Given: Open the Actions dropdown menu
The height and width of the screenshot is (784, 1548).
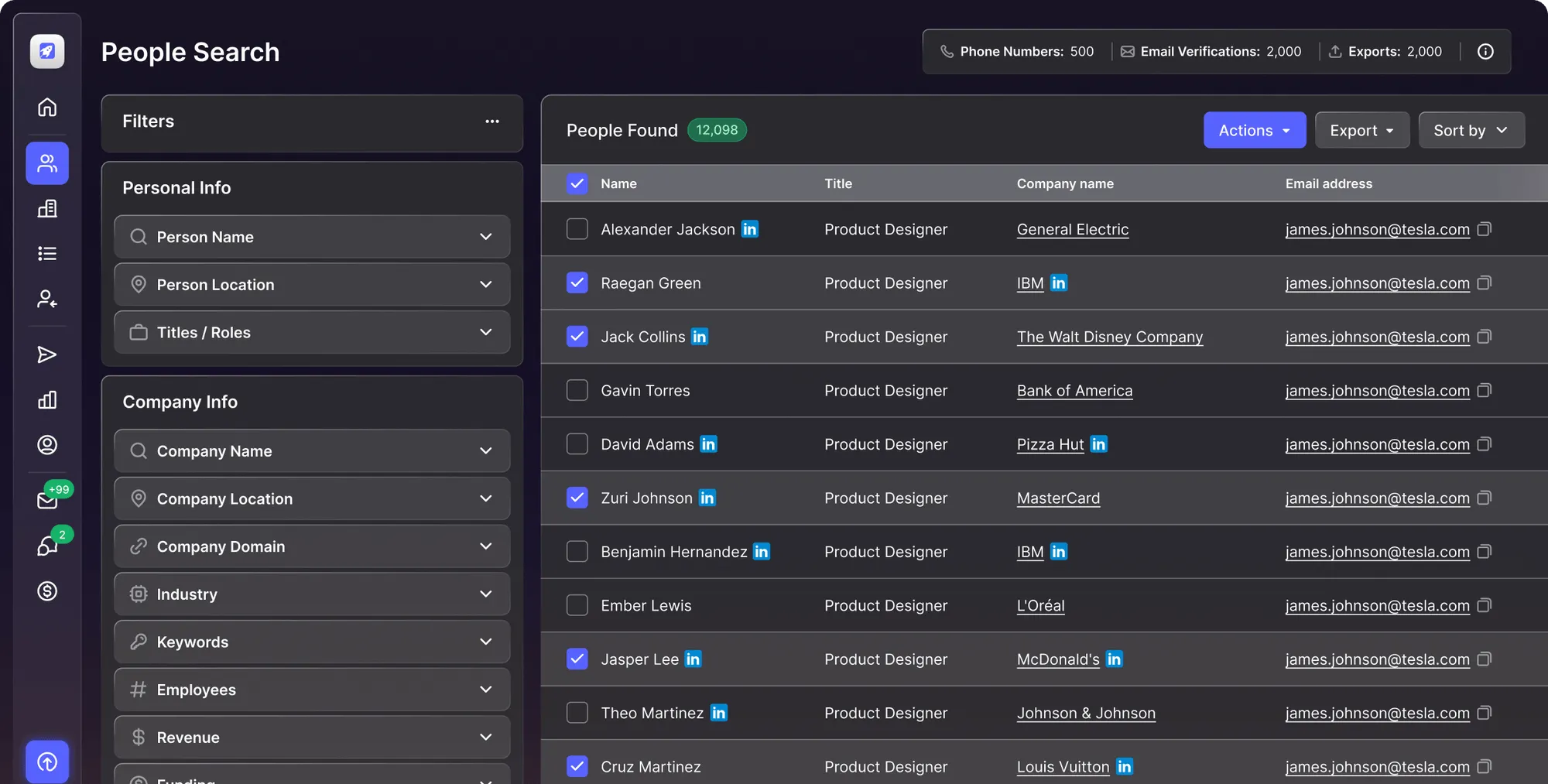Looking at the screenshot, I should pyautogui.click(x=1255, y=130).
